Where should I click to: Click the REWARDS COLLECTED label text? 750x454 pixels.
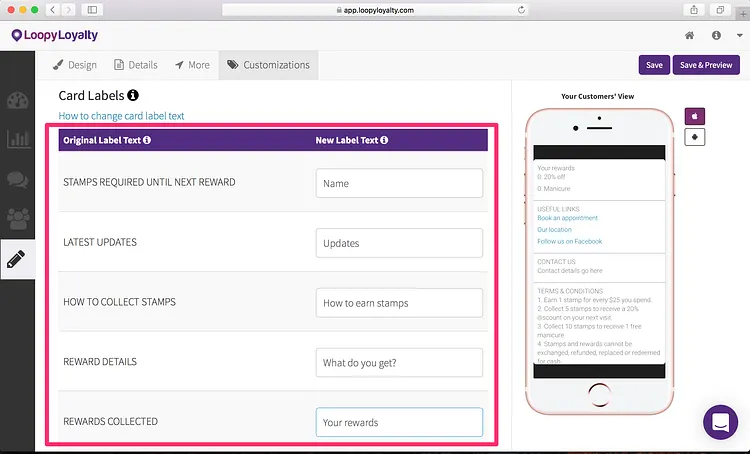tap(110, 421)
